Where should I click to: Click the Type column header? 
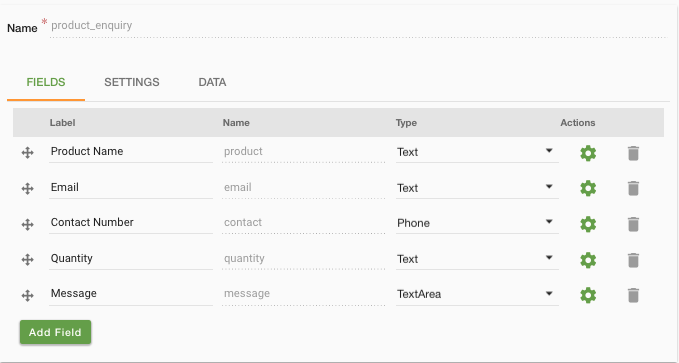pyautogui.click(x=406, y=123)
